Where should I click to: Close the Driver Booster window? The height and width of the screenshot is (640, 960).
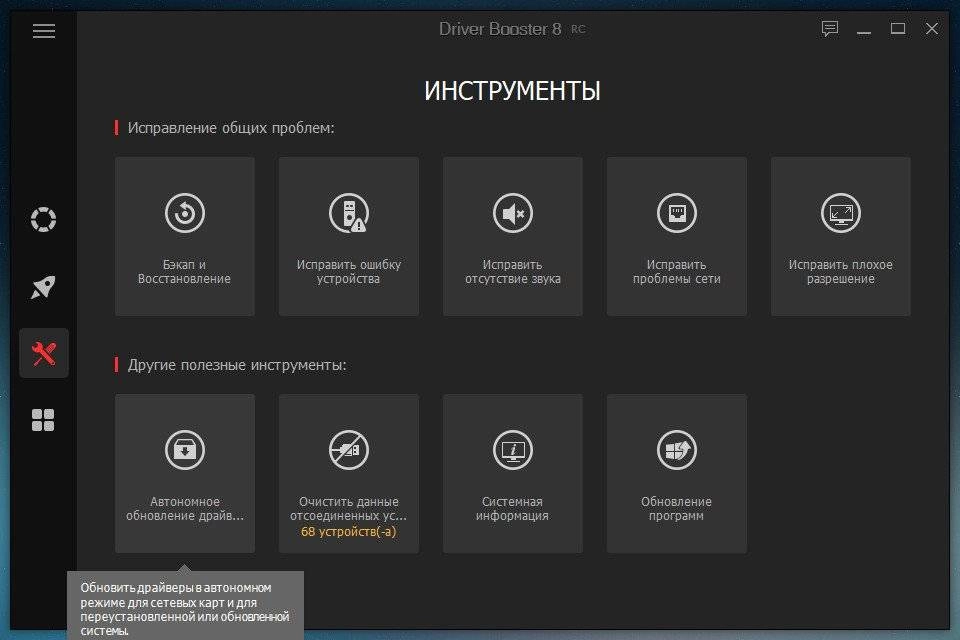[932, 28]
